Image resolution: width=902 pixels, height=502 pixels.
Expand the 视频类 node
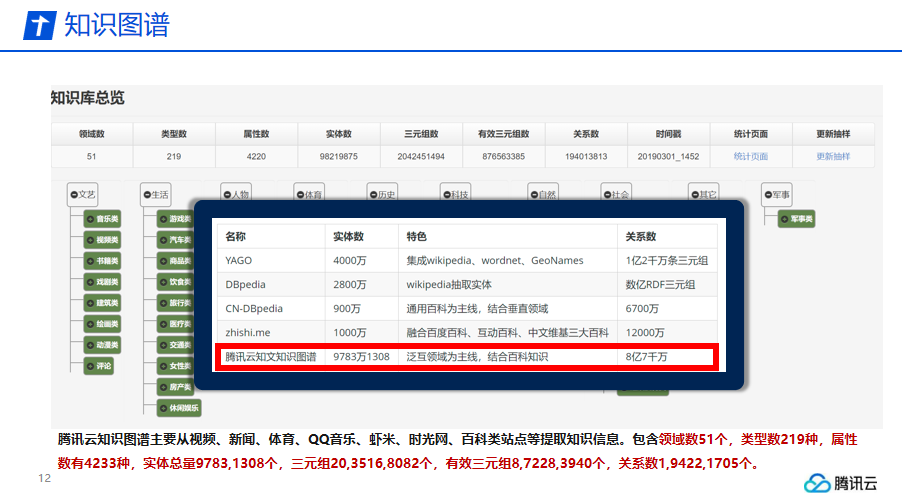point(90,240)
